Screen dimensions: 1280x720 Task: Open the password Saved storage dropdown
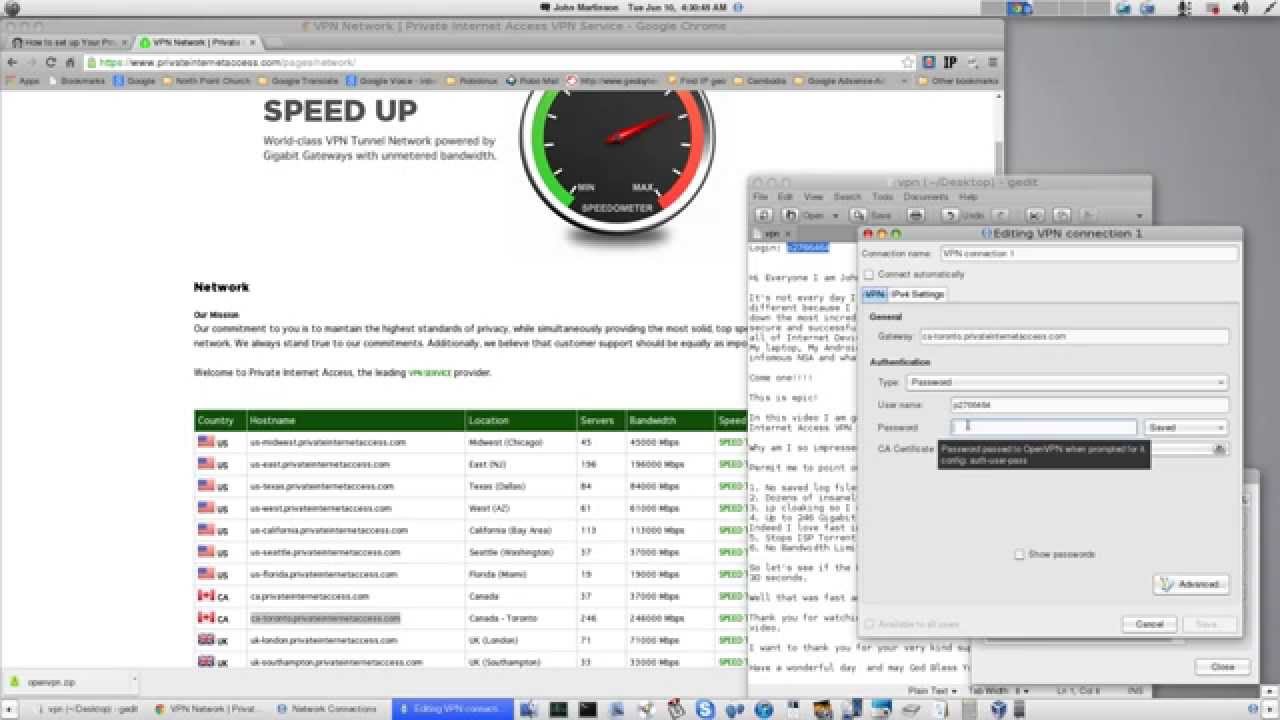pos(1185,427)
